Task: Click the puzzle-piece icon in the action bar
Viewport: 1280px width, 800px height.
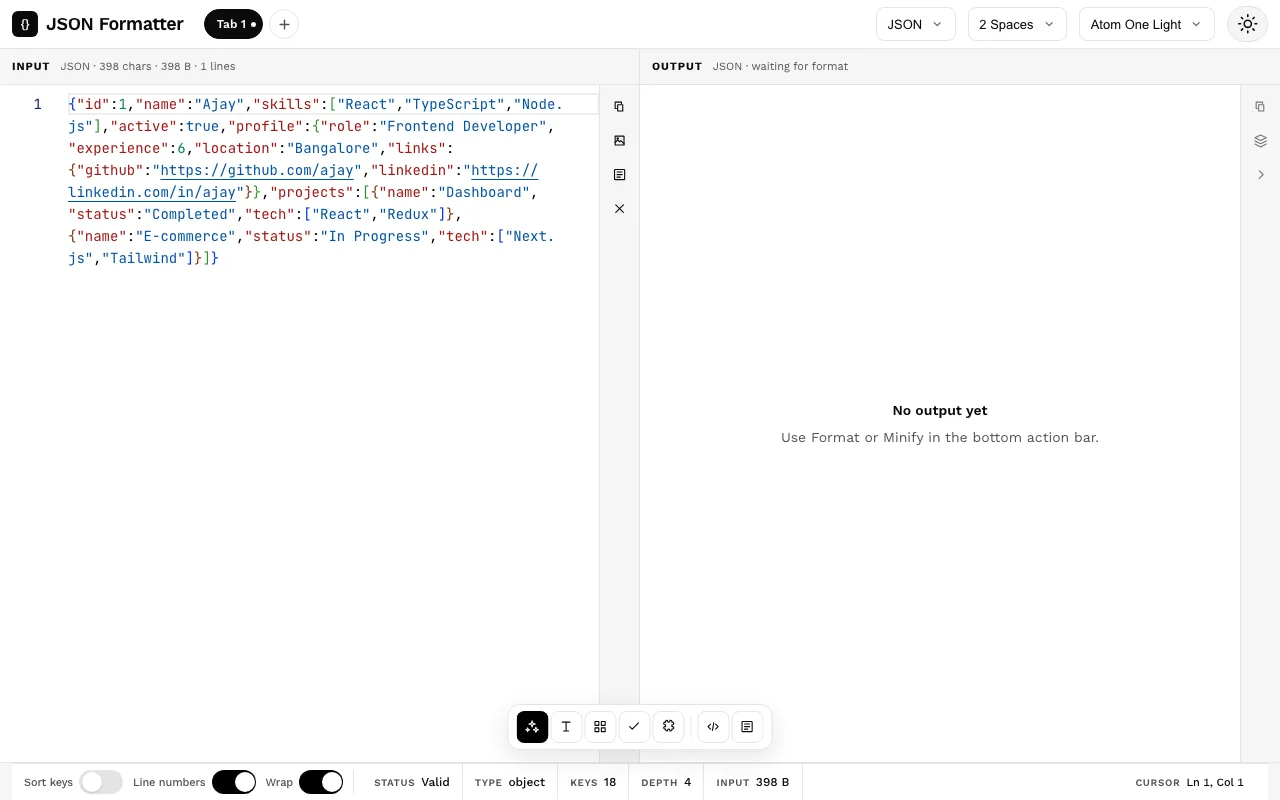Action: tap(668, 727)
